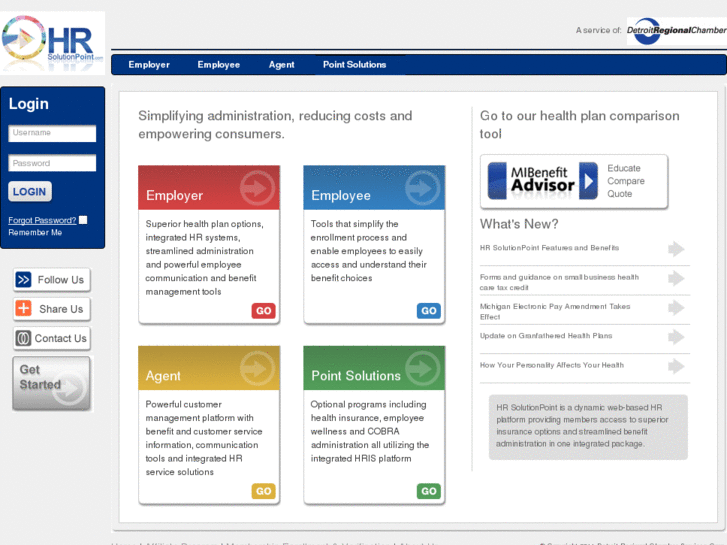This screenshot has width=727, height=545.
Task: Toggle the Remember Me checkbox
Action: click(x=83, y=220)
